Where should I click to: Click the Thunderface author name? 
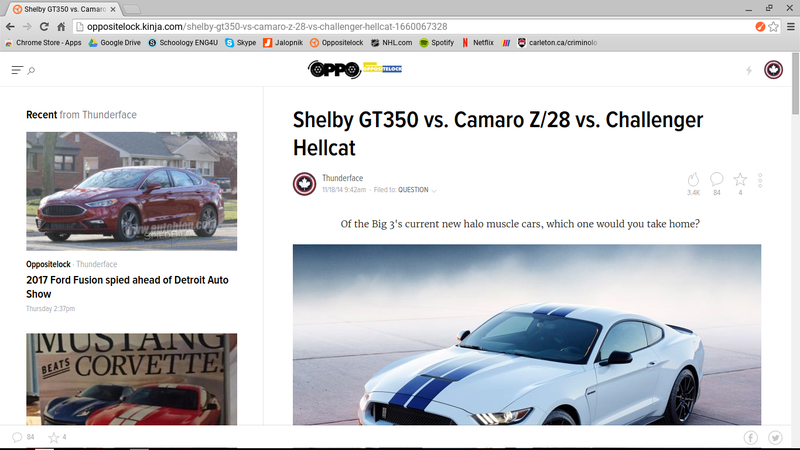(x=342, y=178)
